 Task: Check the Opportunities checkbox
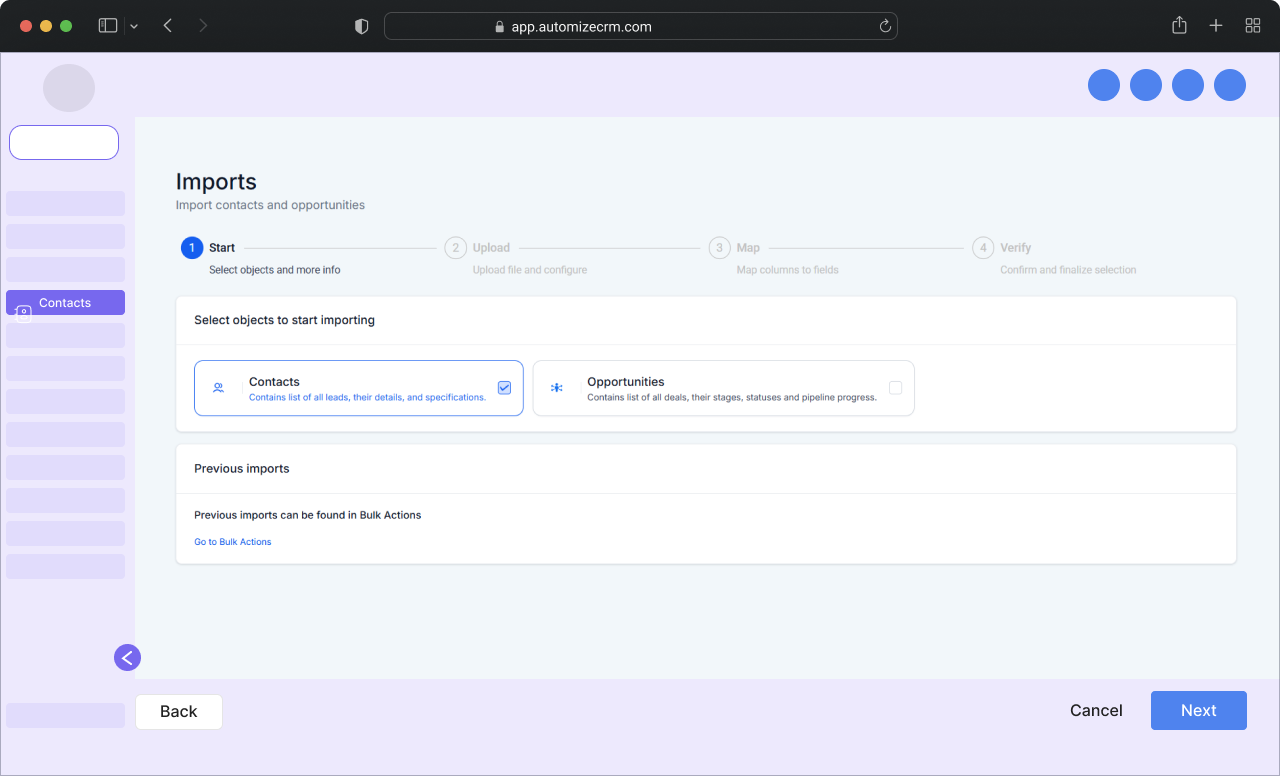895,388
